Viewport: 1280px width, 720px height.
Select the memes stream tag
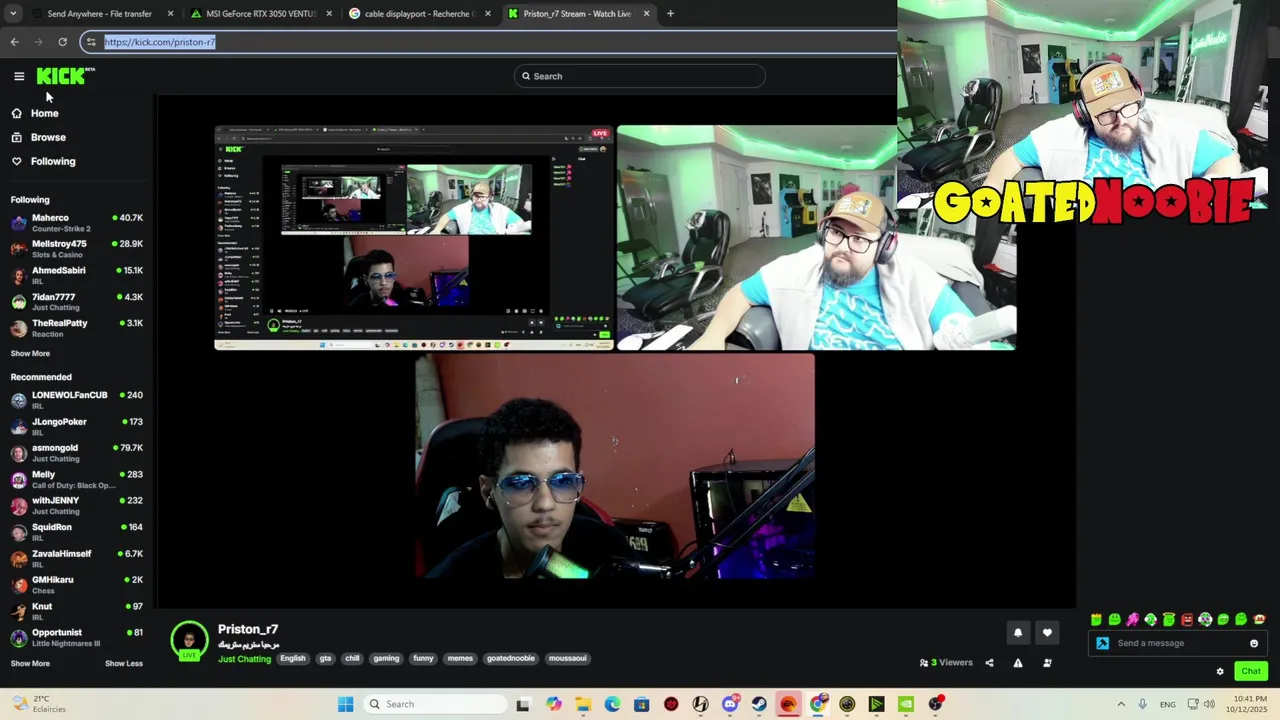tap(460, 658)
